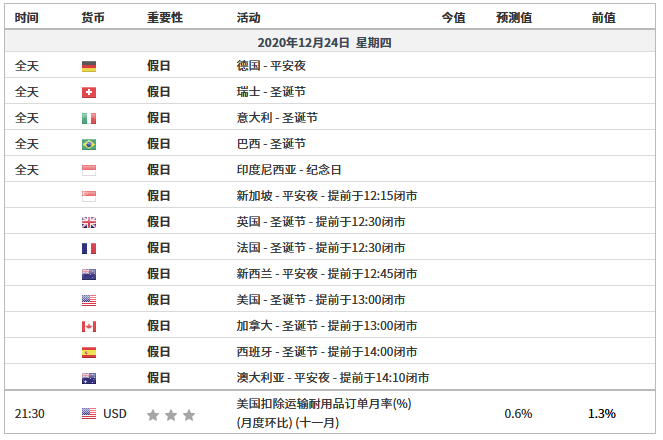Screen dimensions: 663x440
Task: Click the Canada flag icon
Action: pyautogui.click(x=89, y=326)
